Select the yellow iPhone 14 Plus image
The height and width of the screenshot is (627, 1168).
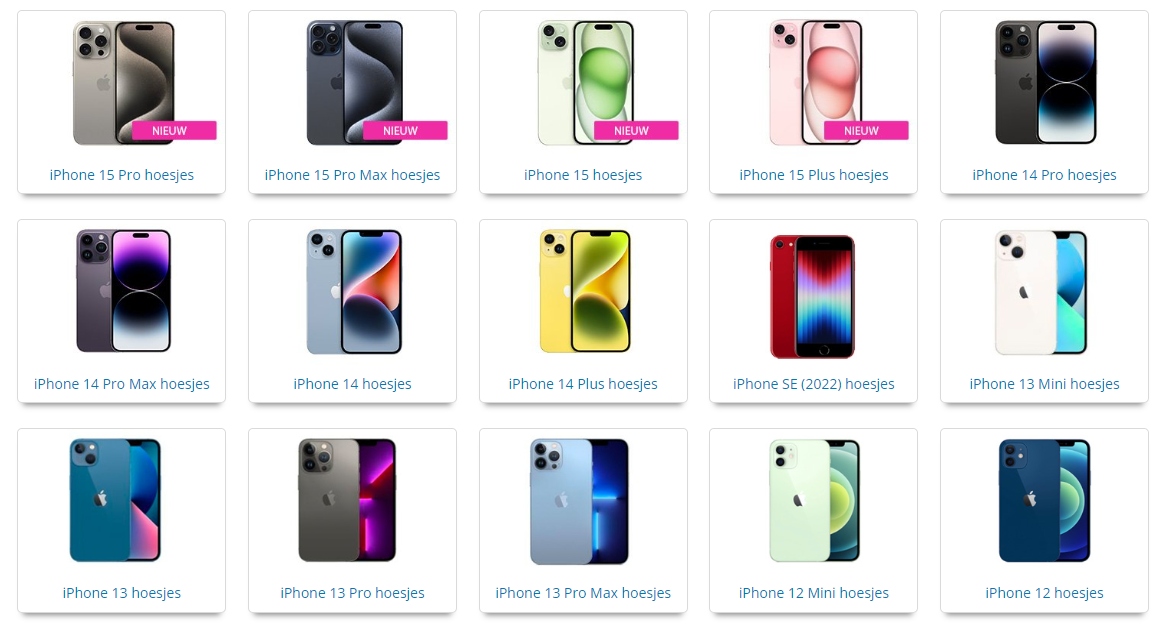click(585, 290)
